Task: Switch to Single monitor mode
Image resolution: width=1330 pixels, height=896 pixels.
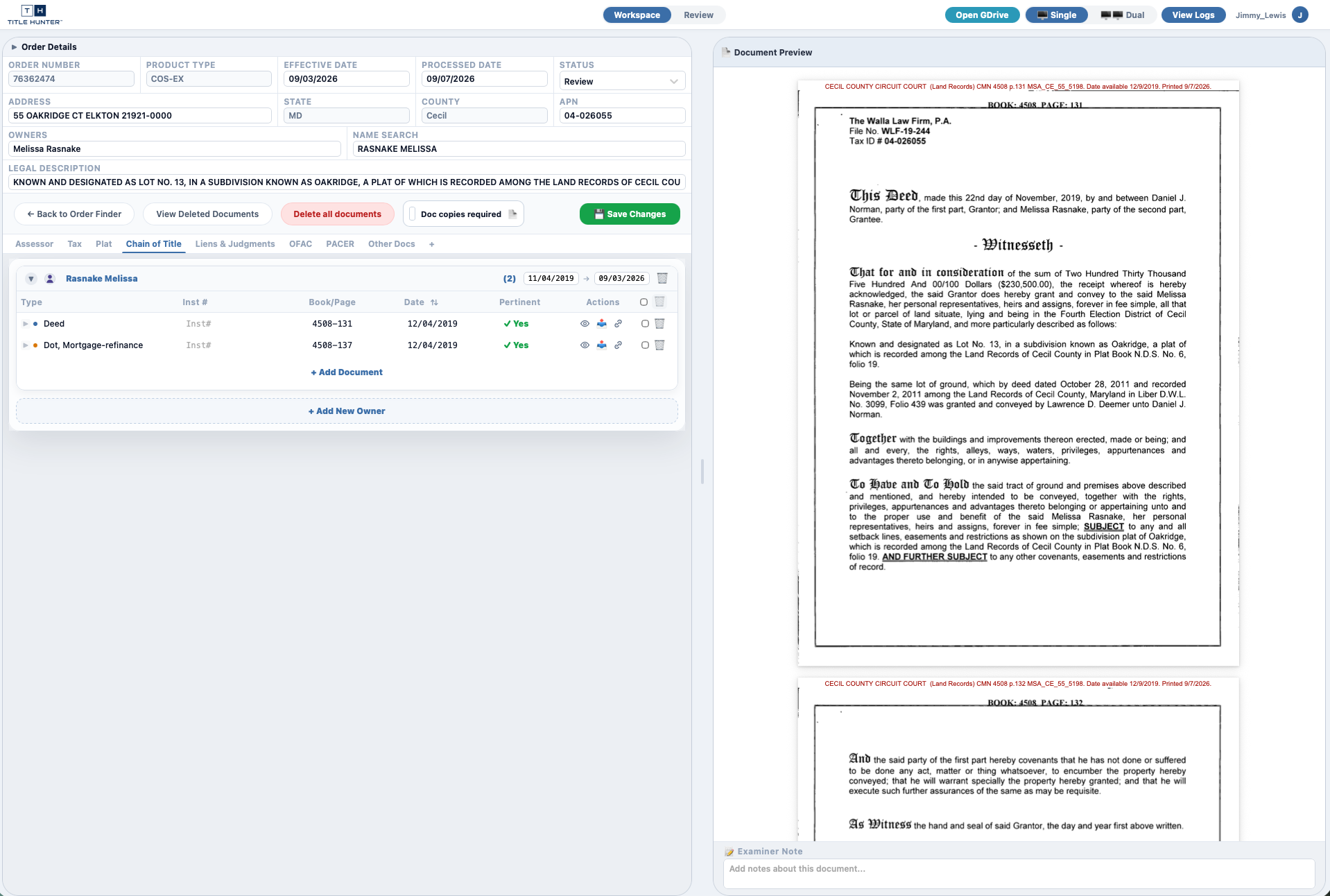Action: [x=1057, y=15]
